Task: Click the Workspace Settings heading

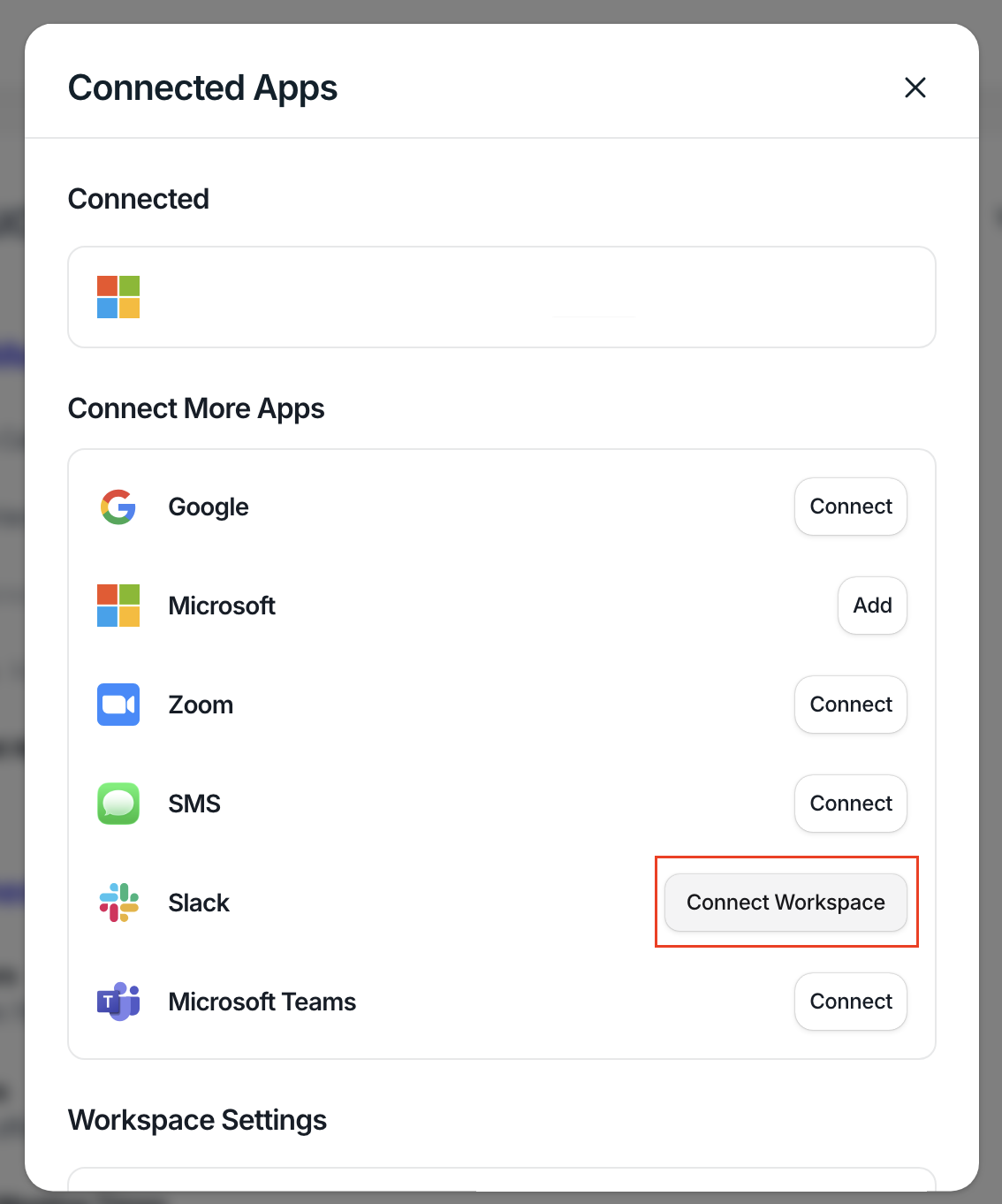Action: [x=198, y=1120]
